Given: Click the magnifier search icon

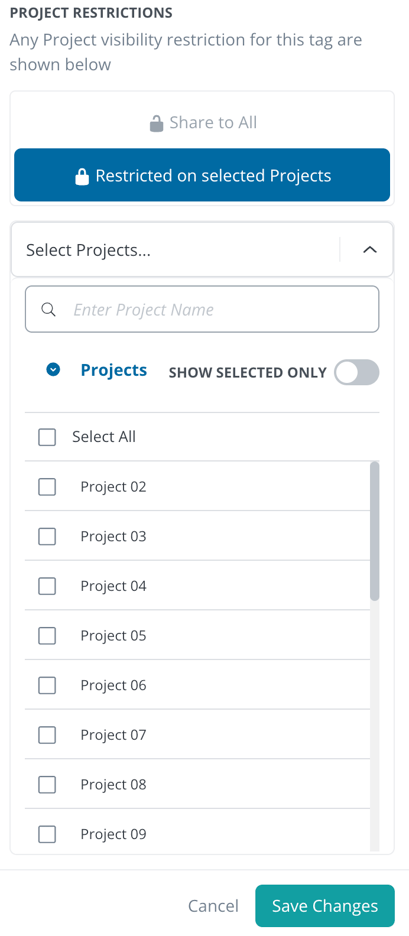Looking at the screenshot, I should point(48,309).
